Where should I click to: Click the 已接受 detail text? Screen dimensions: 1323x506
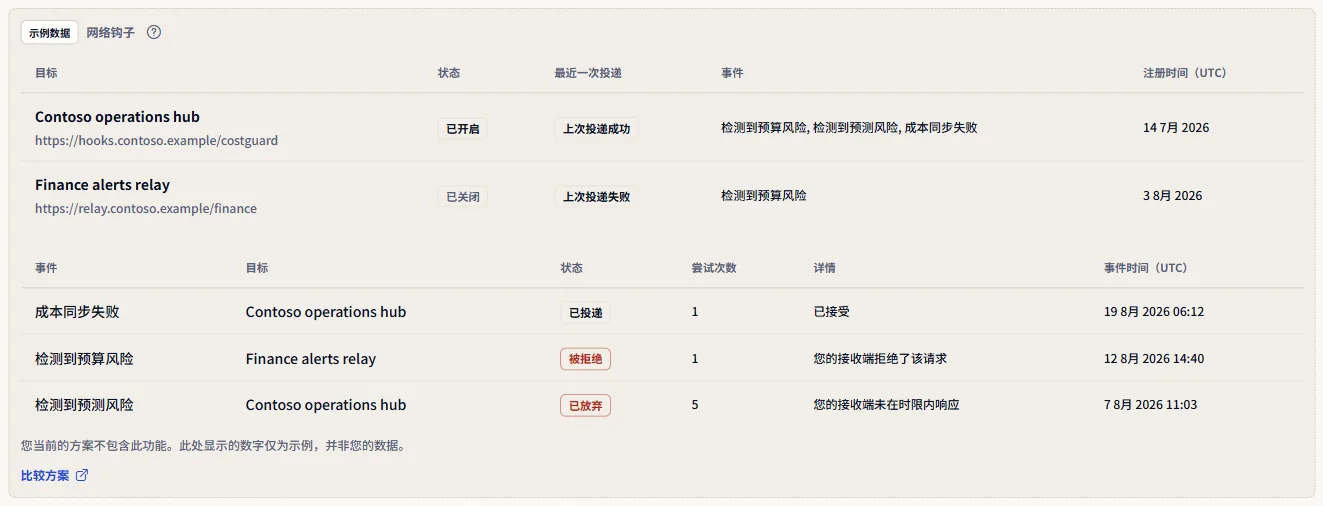click(832, 312)
